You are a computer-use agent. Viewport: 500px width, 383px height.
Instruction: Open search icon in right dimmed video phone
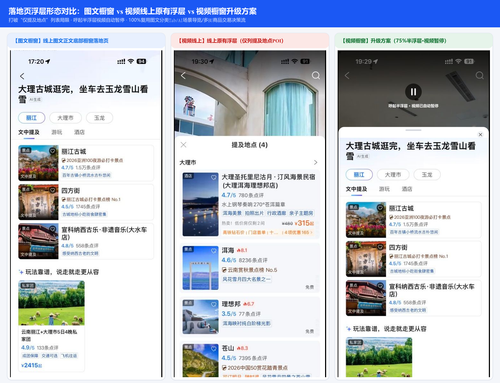coord(480,75)
